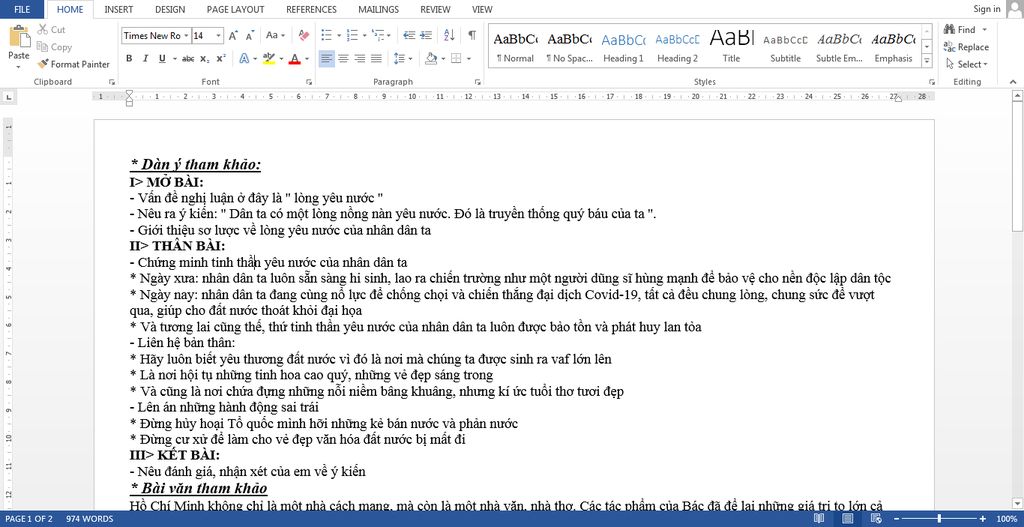
Task: Align paragraph text to the right
Action: pyautogui.click(x=360, y=59)
